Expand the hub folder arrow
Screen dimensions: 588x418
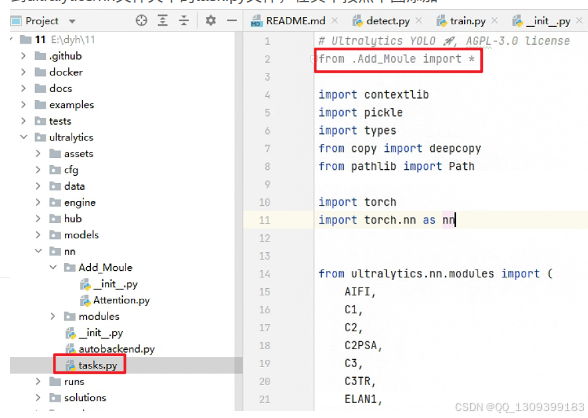[38, 219]
